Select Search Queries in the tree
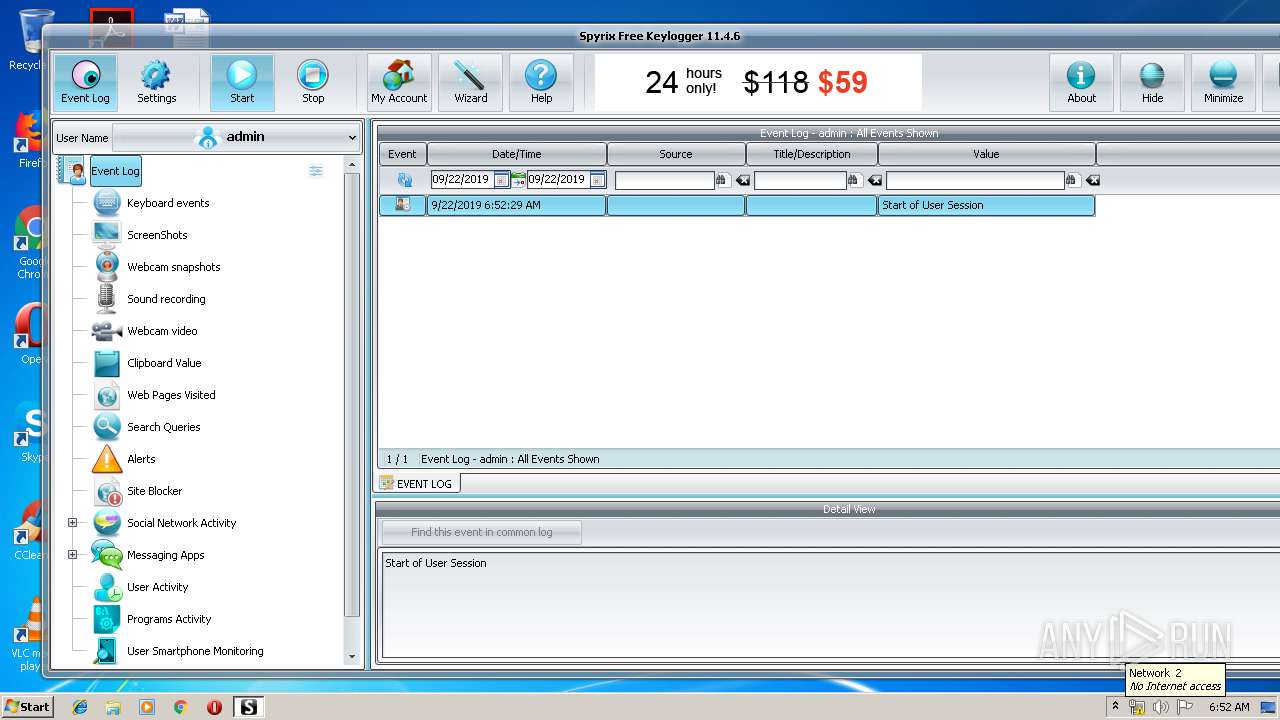This screenshot has height=720, width=1280. (x=163, y=427)
